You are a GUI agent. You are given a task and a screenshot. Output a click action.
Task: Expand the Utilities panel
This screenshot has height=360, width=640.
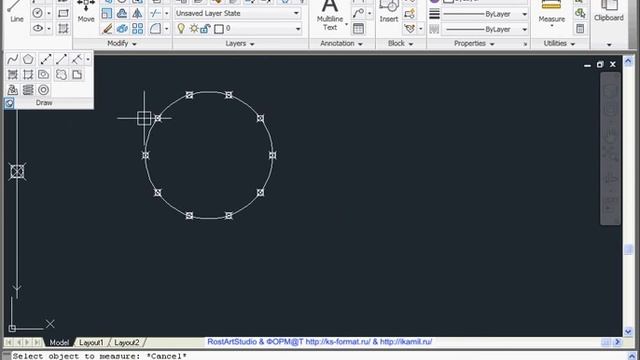(x=559, y=43)
